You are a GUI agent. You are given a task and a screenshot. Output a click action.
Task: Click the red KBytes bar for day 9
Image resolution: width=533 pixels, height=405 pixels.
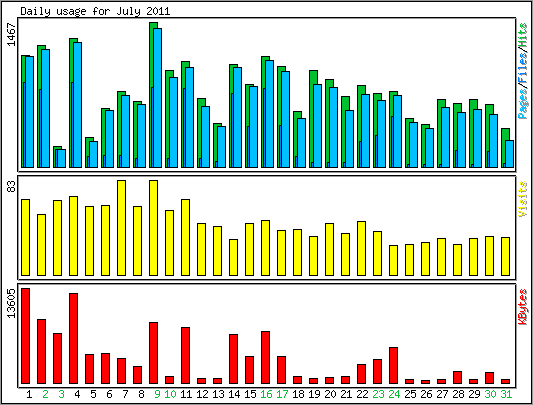click(153, 353)
